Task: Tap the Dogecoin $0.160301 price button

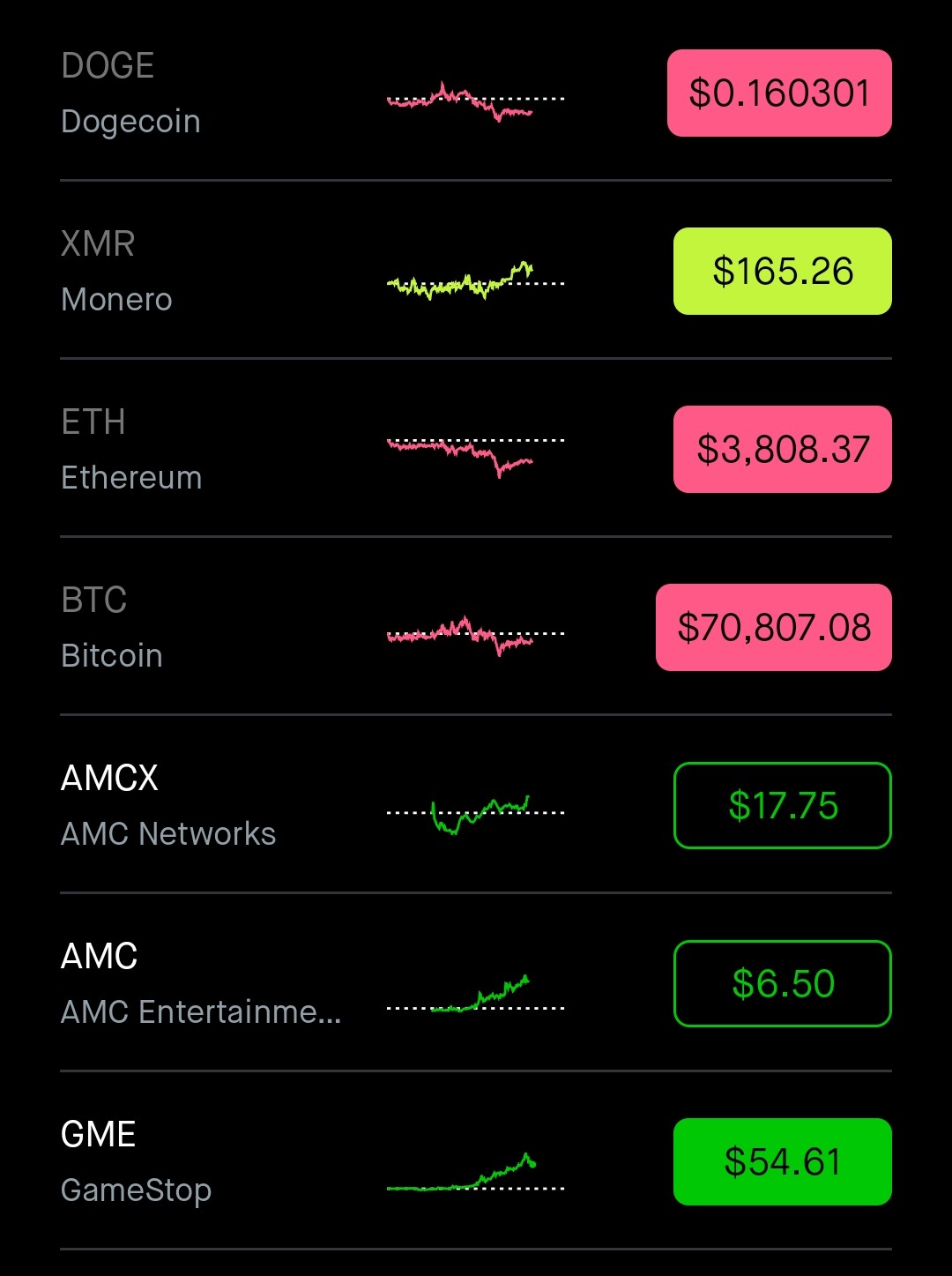Action: 779,93
